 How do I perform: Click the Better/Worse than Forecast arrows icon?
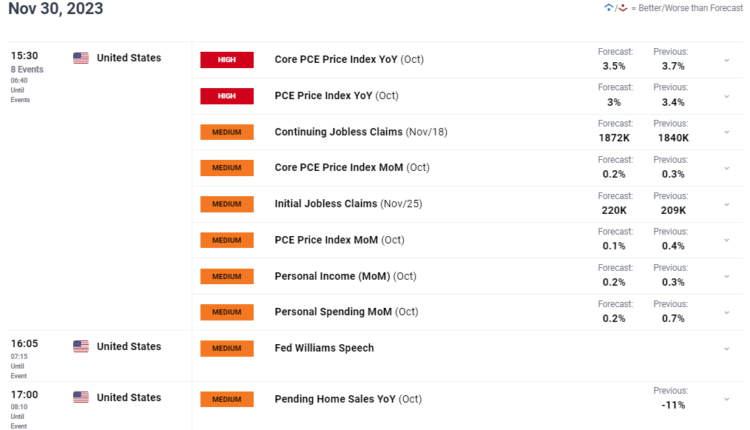615,8
